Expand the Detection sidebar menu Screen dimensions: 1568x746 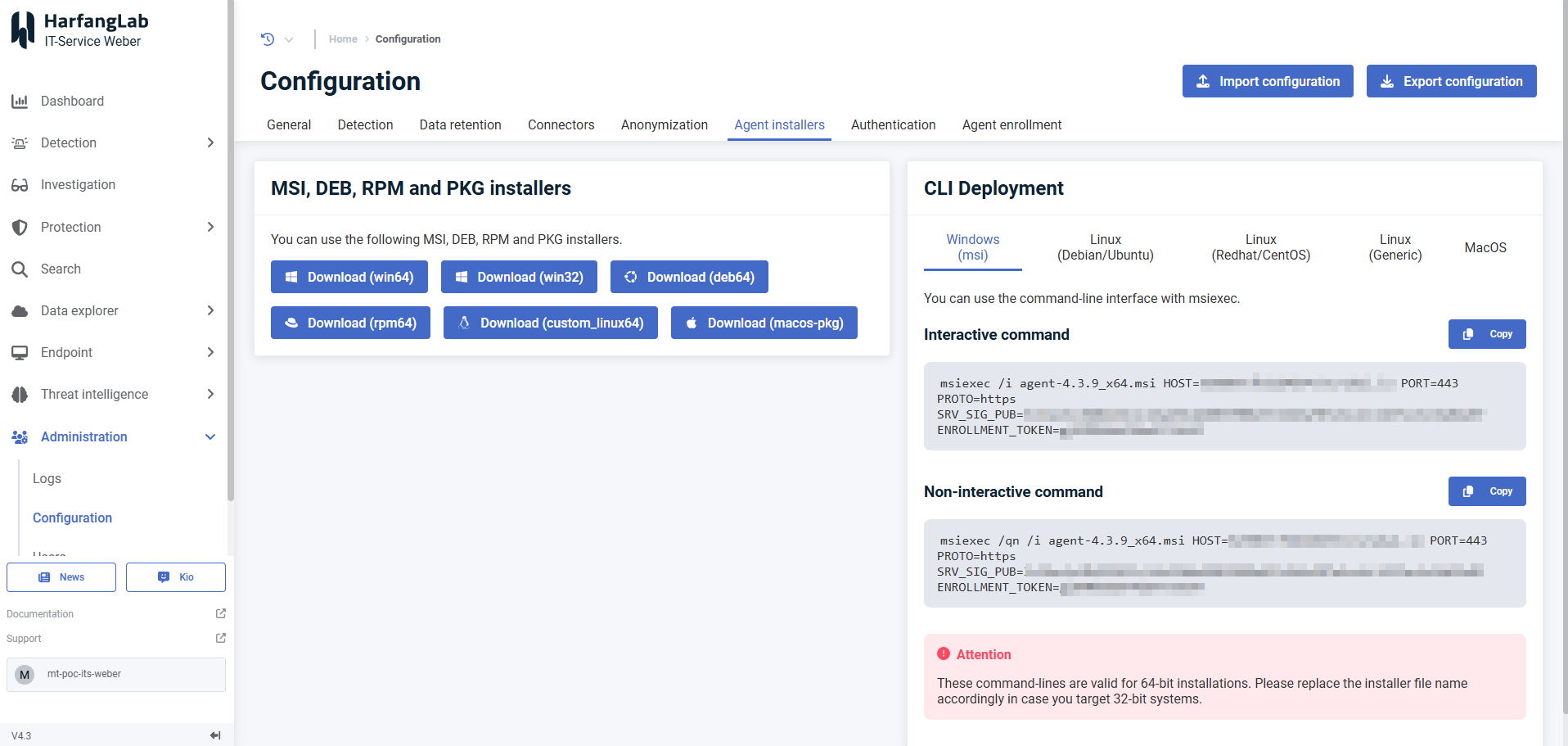[x=210, y=142]
